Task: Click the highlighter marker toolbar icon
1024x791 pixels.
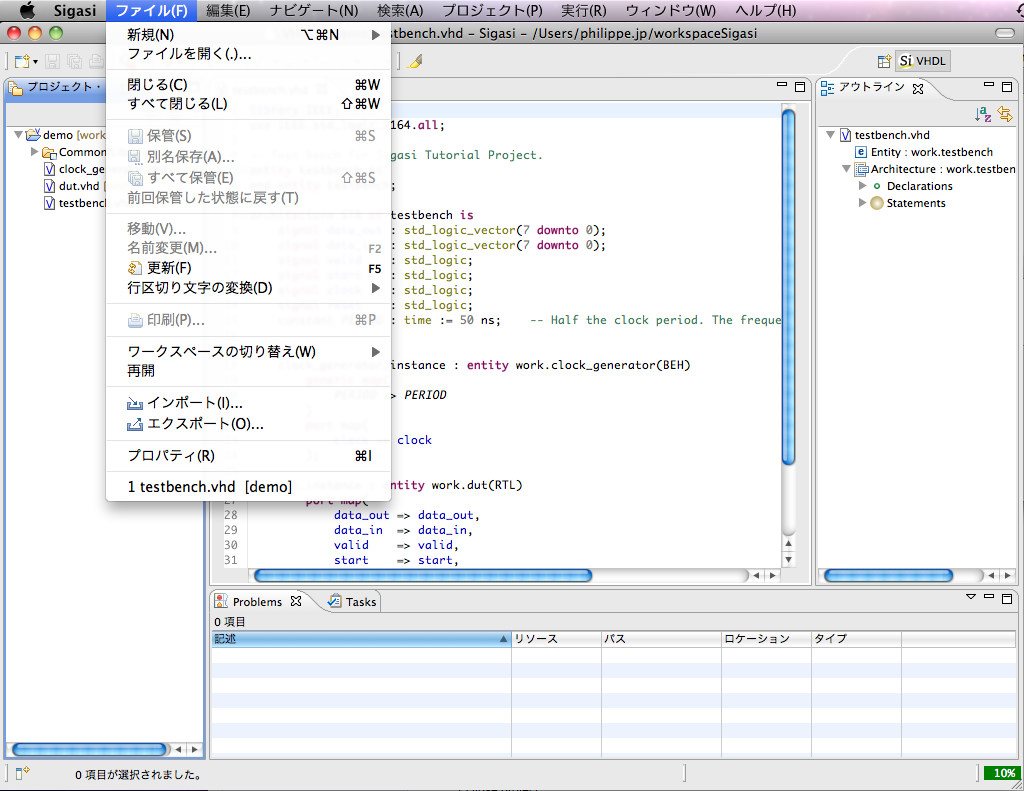Action: (x=415, y=61)
